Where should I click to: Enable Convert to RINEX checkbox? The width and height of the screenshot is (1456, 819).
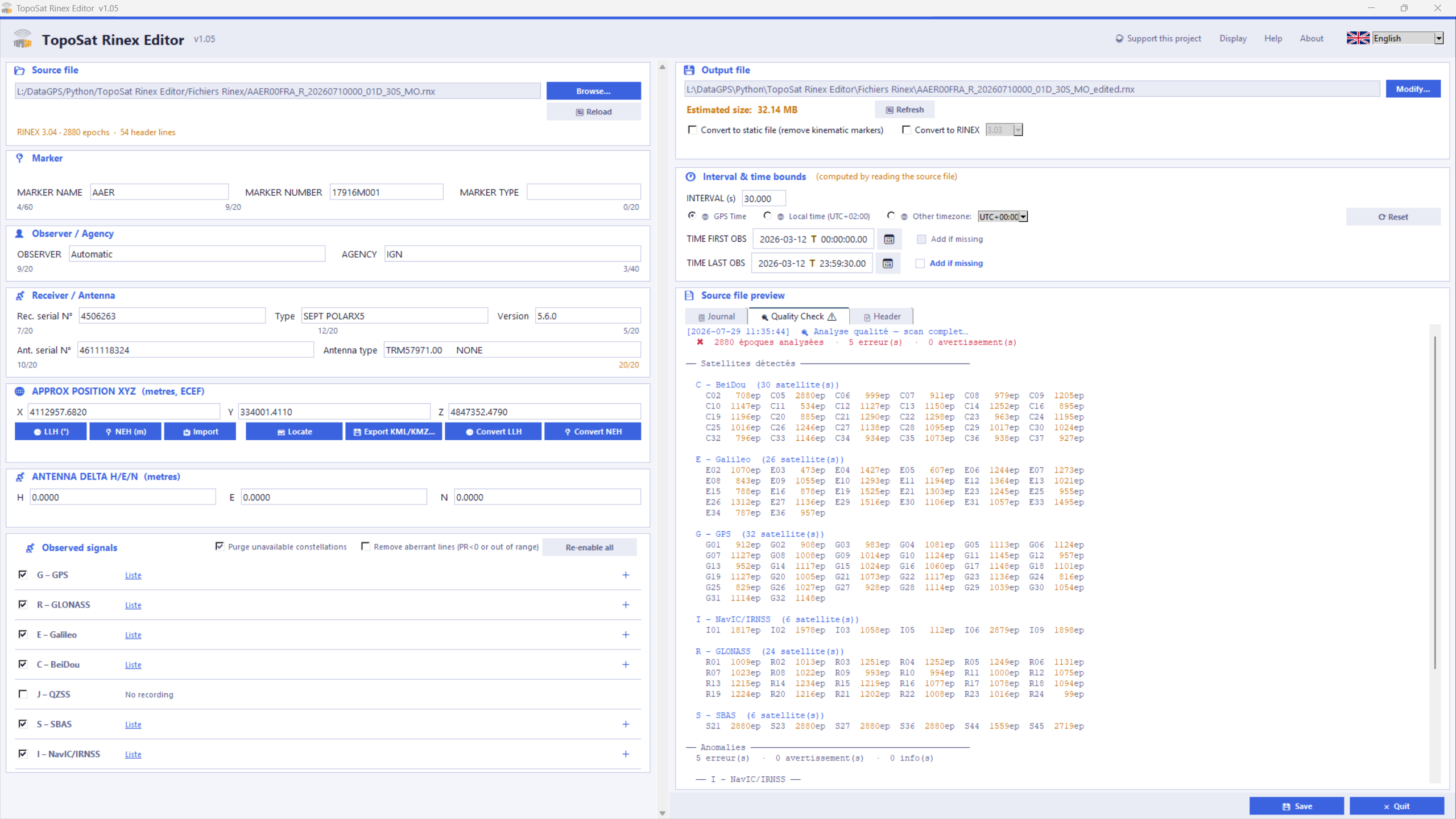coord(907,130)
